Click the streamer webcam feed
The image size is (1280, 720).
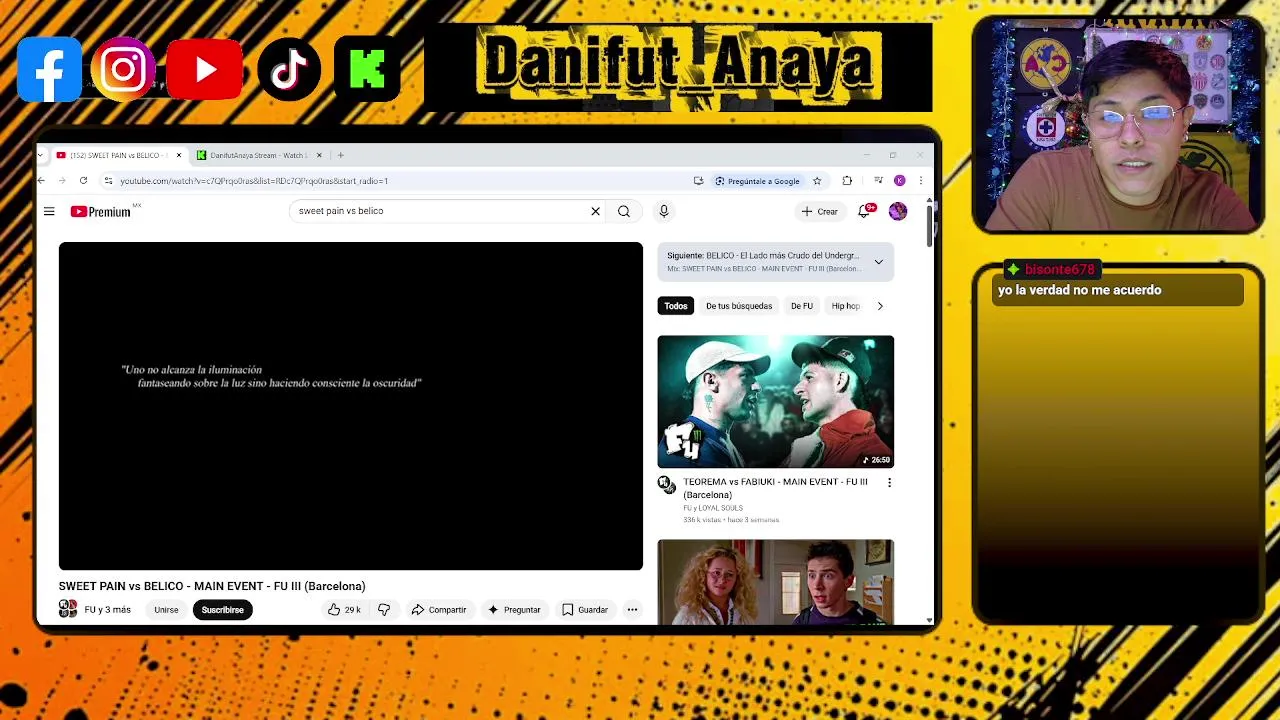1117,126
